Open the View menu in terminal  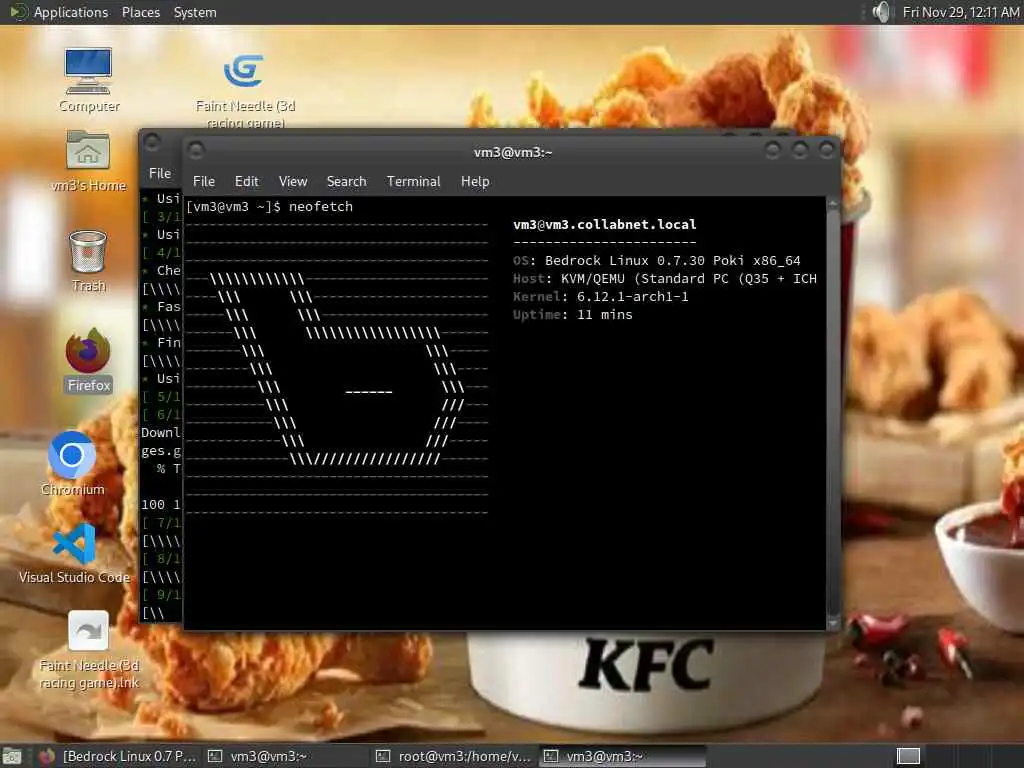pyautogui.click(x=293, y=182)
